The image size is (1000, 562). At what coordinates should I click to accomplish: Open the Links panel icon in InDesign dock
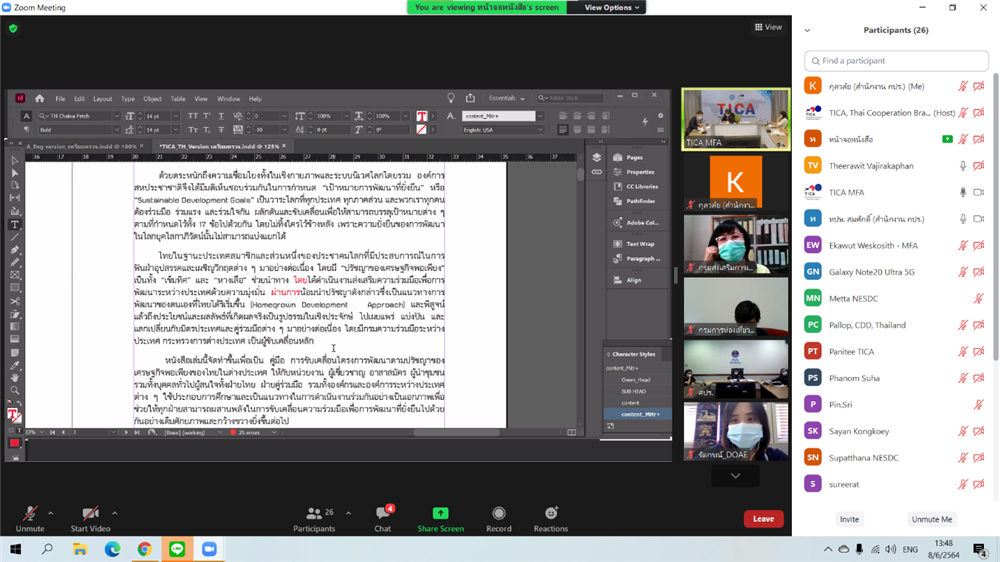(596, 172)
